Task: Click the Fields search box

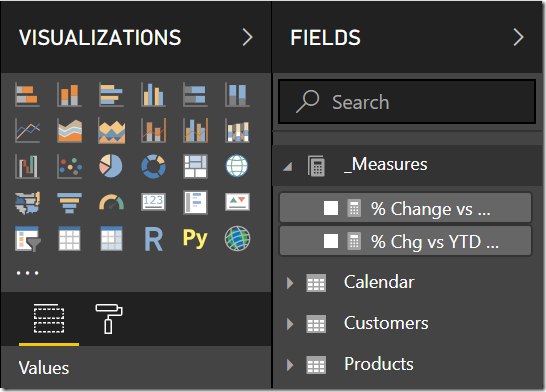Action: click(407, 102)
